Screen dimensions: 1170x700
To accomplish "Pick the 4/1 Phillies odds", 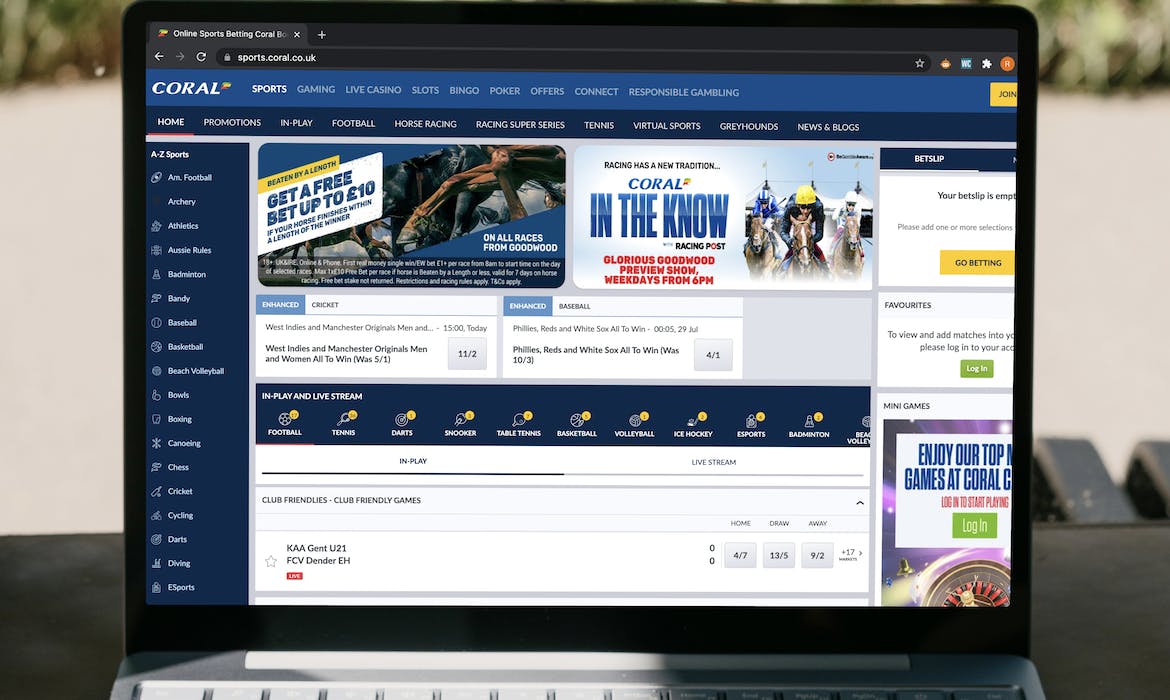I will pyautogui.click(x=713, y=355).
